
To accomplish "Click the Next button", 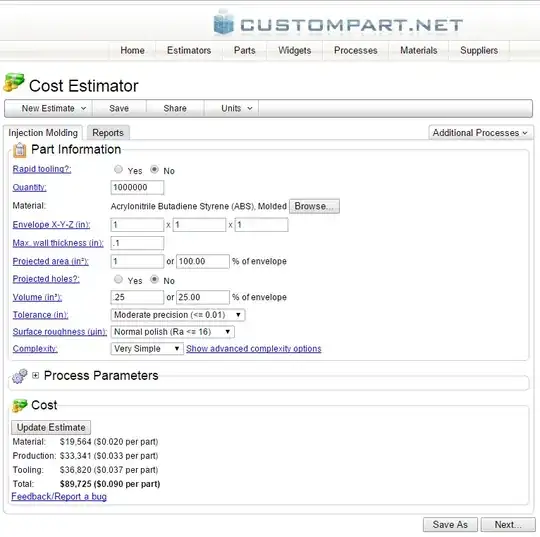I will [508, 525].
